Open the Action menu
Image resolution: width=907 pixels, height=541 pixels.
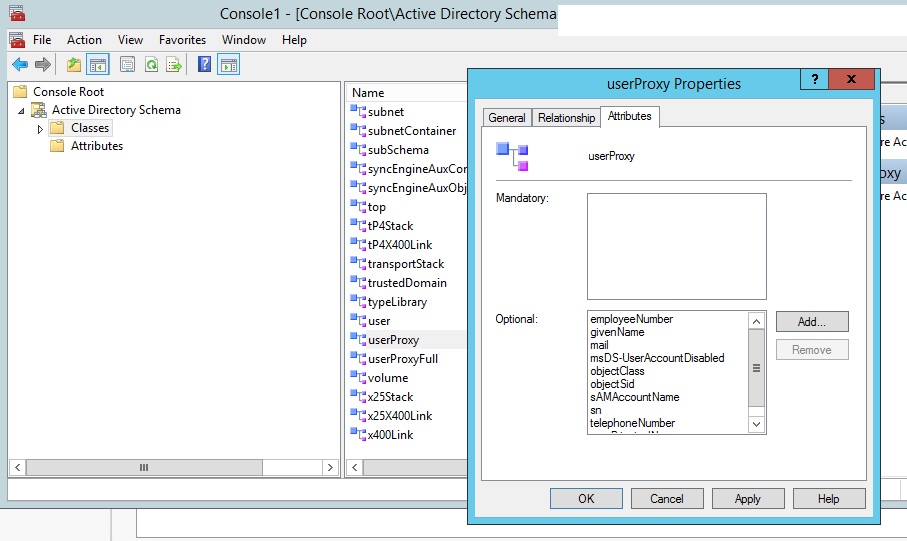tap(84, 40)
